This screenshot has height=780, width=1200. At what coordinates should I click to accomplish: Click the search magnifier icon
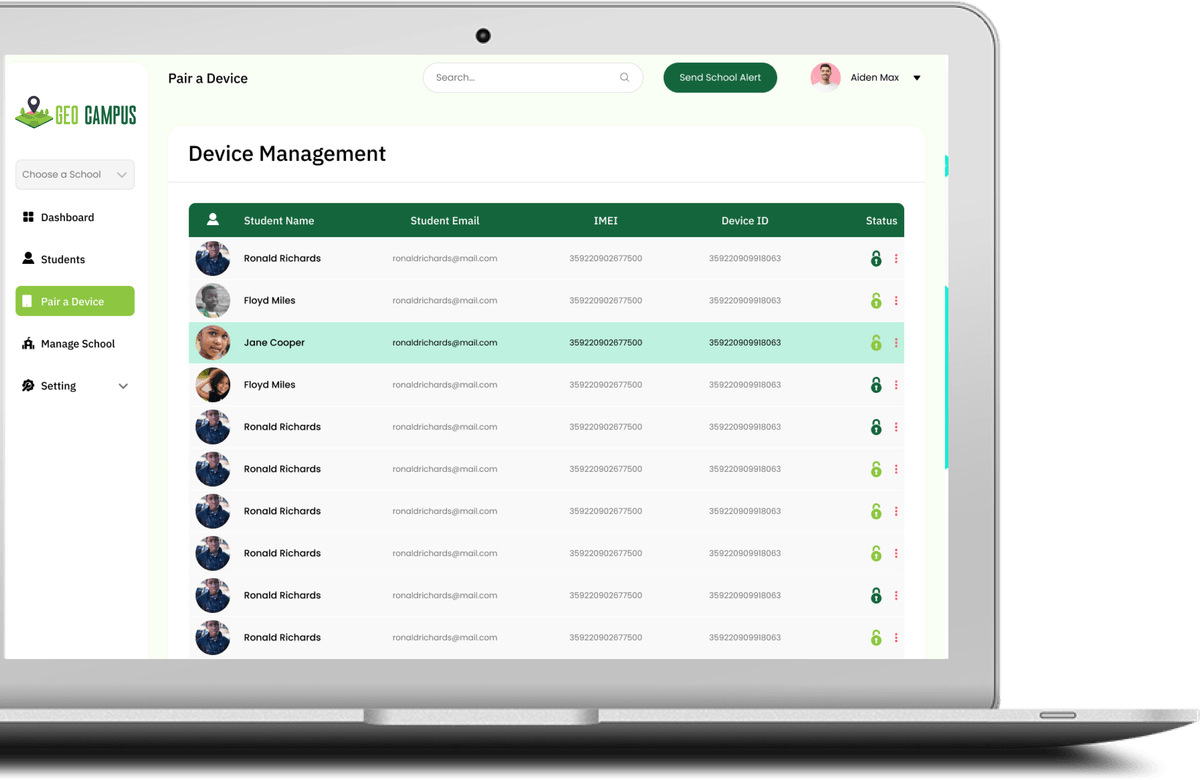625,78
